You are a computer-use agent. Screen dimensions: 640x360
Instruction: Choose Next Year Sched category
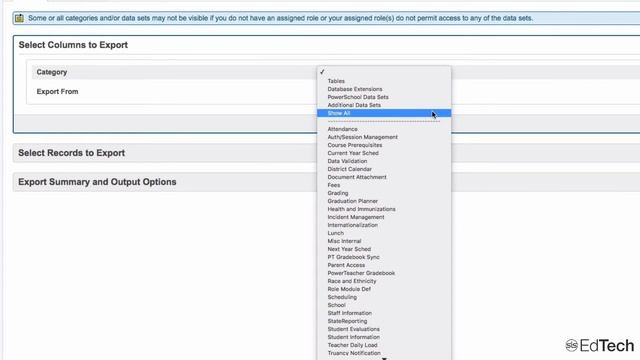(349, 249)
